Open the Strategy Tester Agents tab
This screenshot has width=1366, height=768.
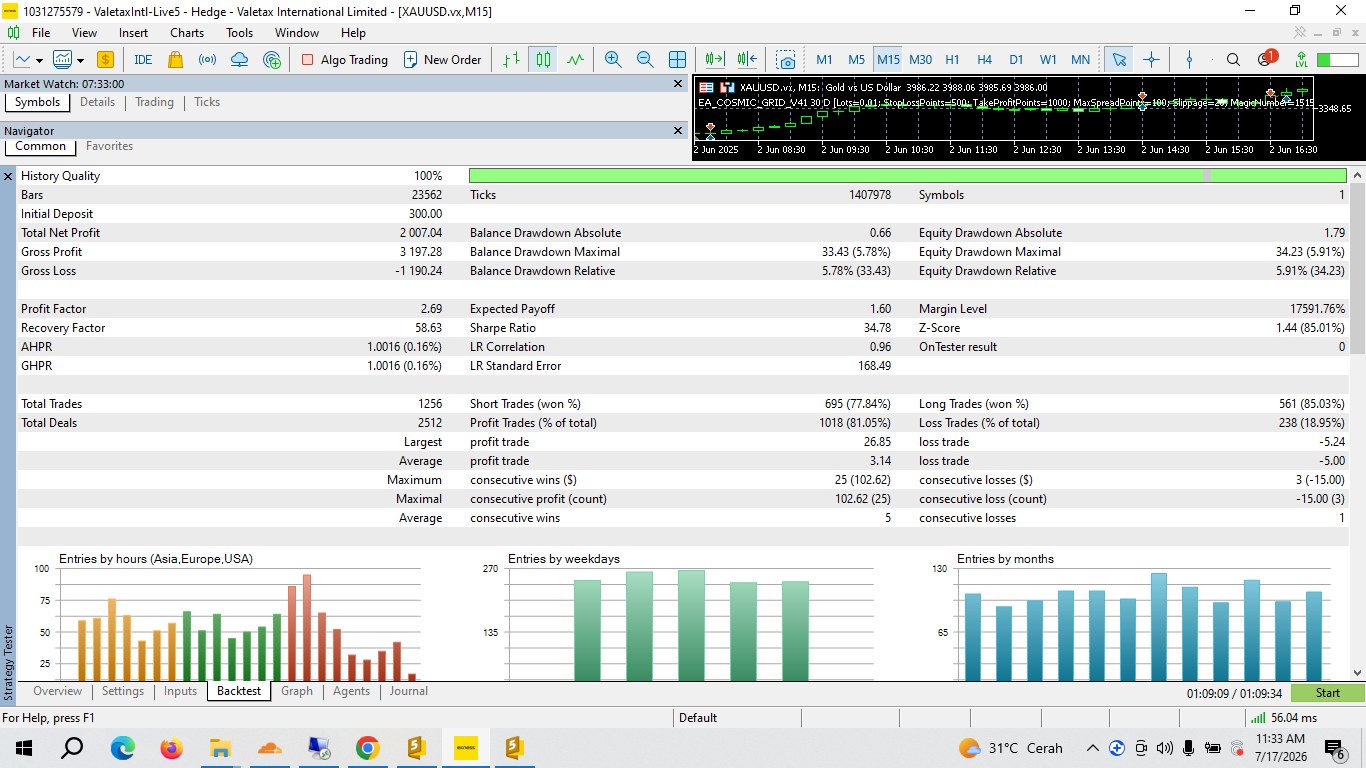pyautogui.click(x=351, y=691)
